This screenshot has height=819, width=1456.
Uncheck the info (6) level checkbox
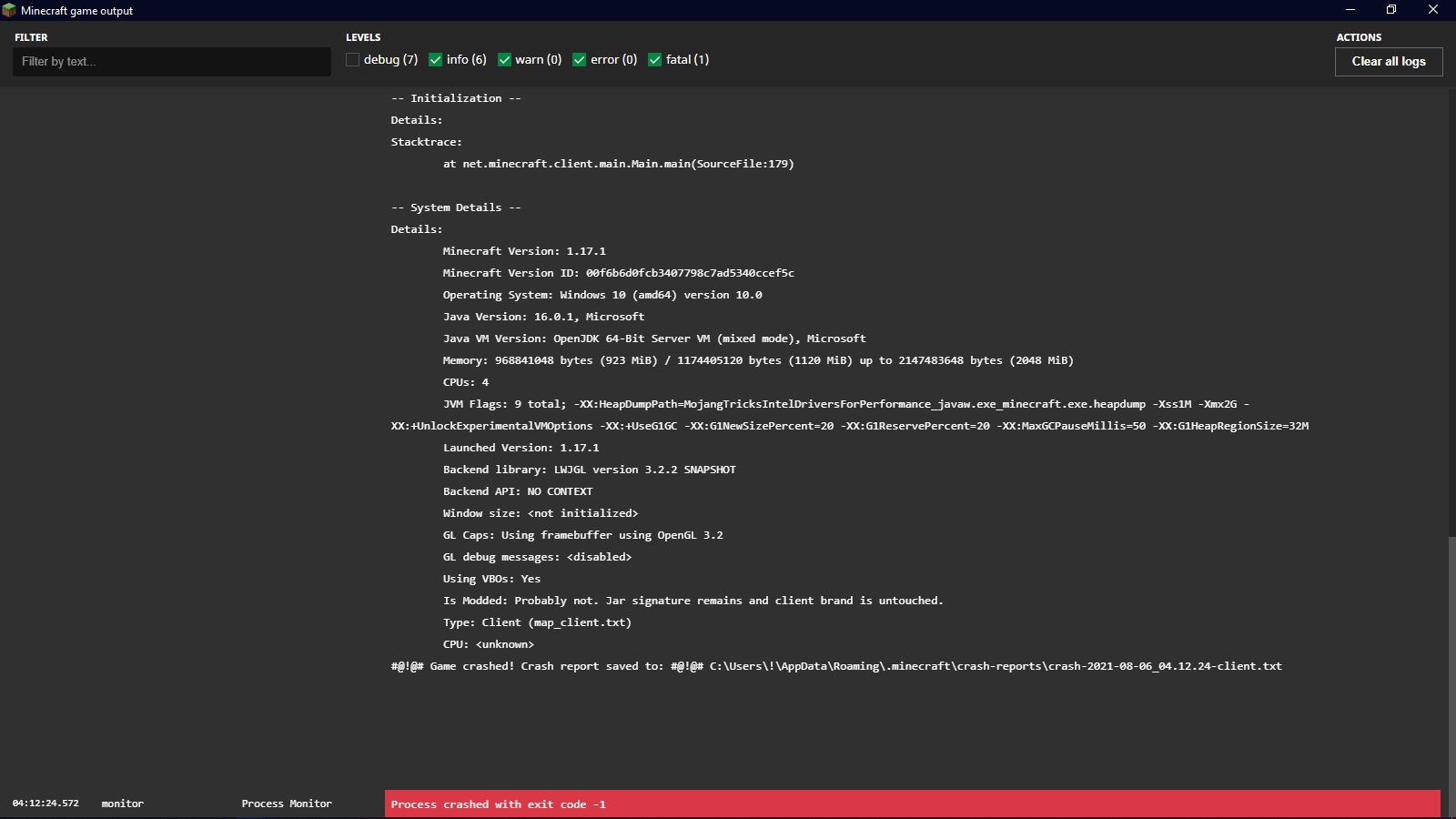[436, 60]
